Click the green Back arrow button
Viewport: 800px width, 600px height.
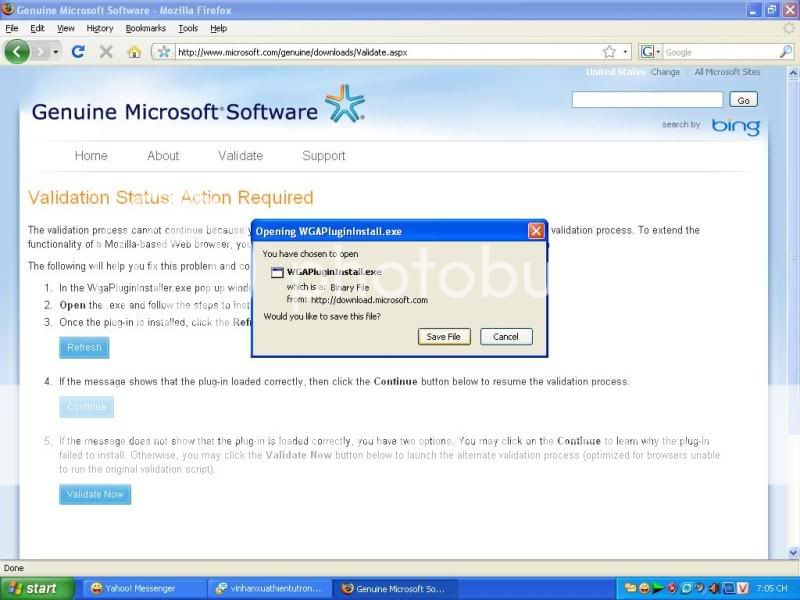tap(17, 52)
